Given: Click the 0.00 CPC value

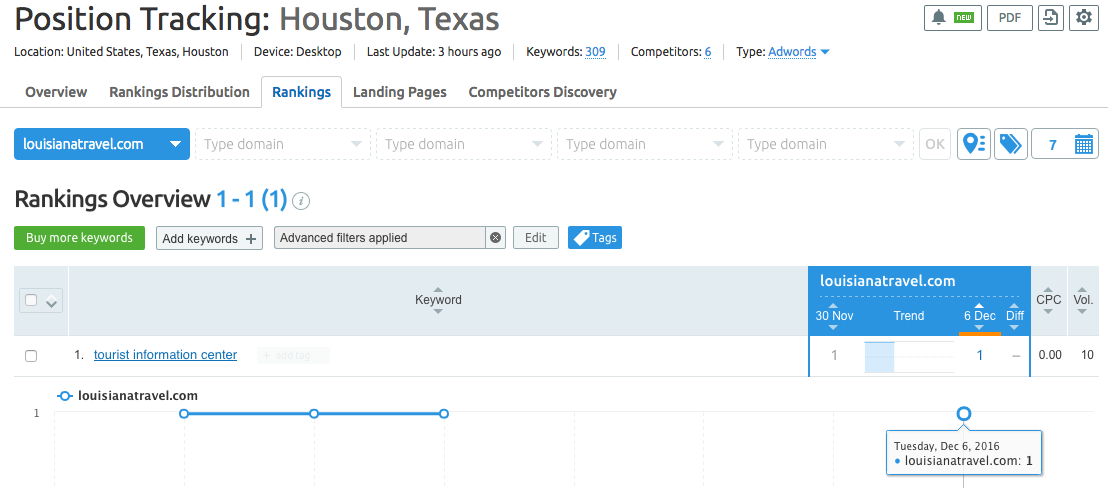Looking at the screenshot, I should pyautogui.click(x=1050, y=355).
